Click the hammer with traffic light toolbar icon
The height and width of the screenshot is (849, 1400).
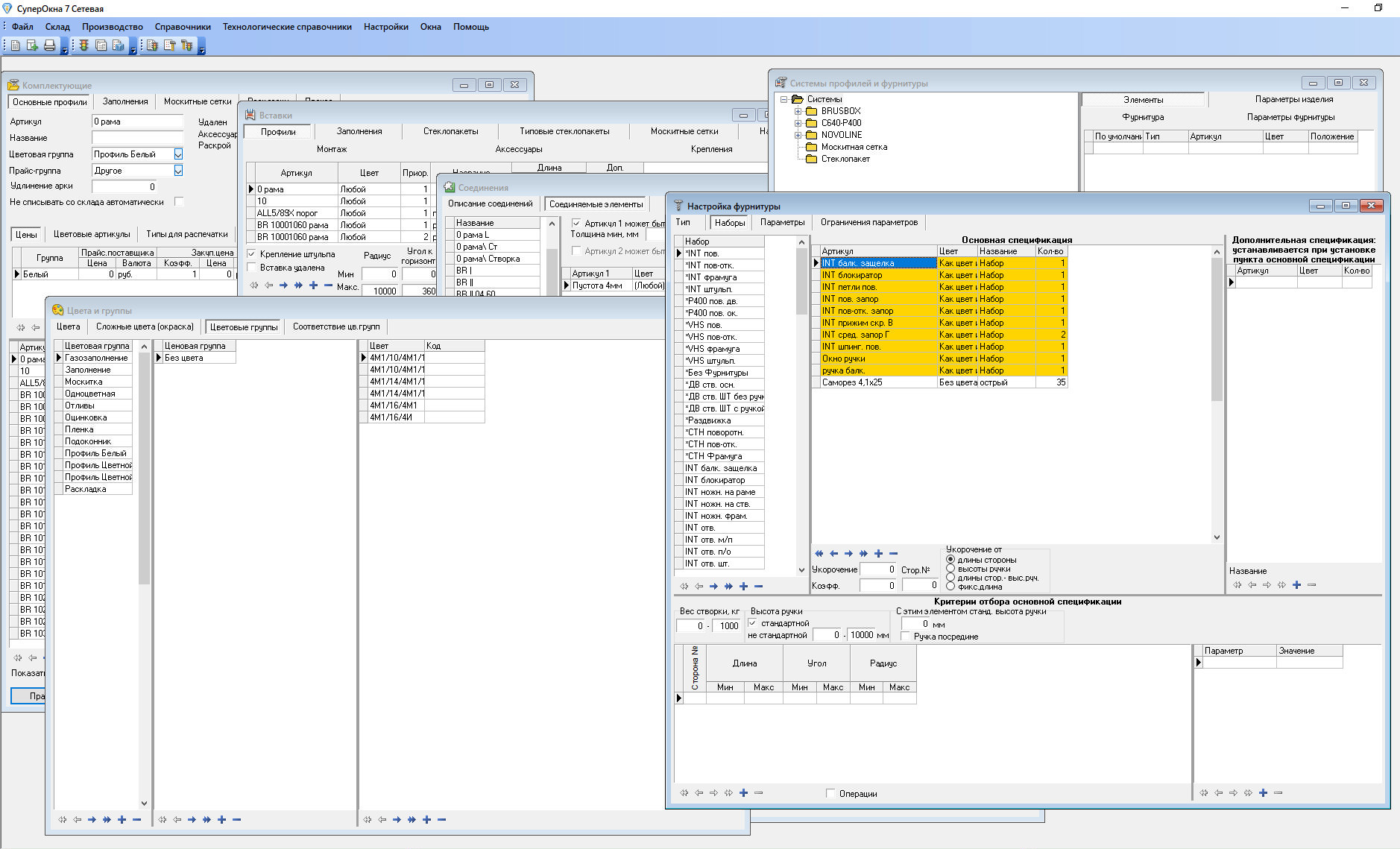click(x=186, y=45)
